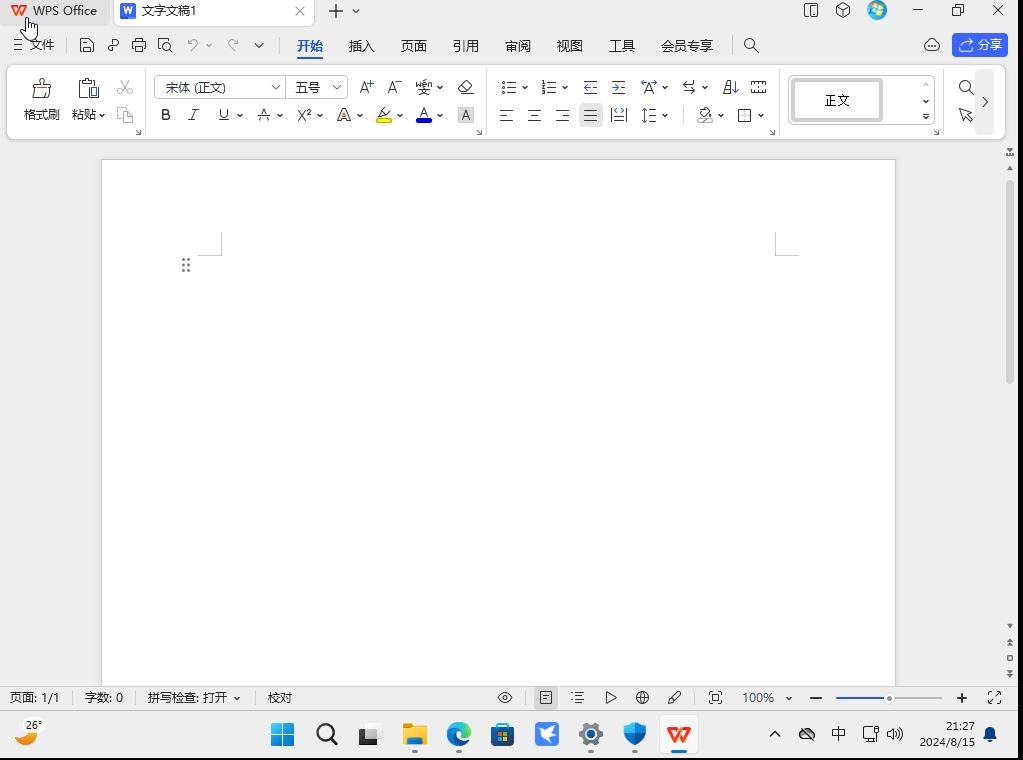The image size is (1023, 760).
Task: Apply Italic formatting
Action: [x=193, y=115]
